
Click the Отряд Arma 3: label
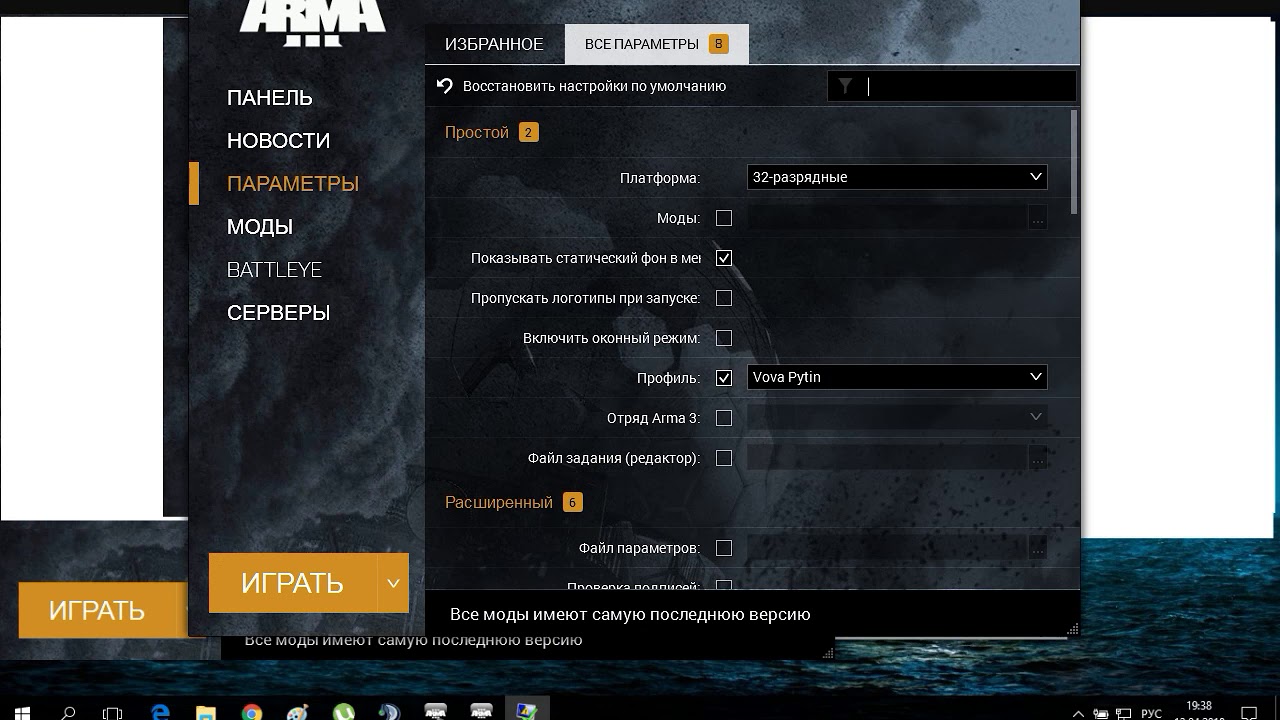click(654, 418)
